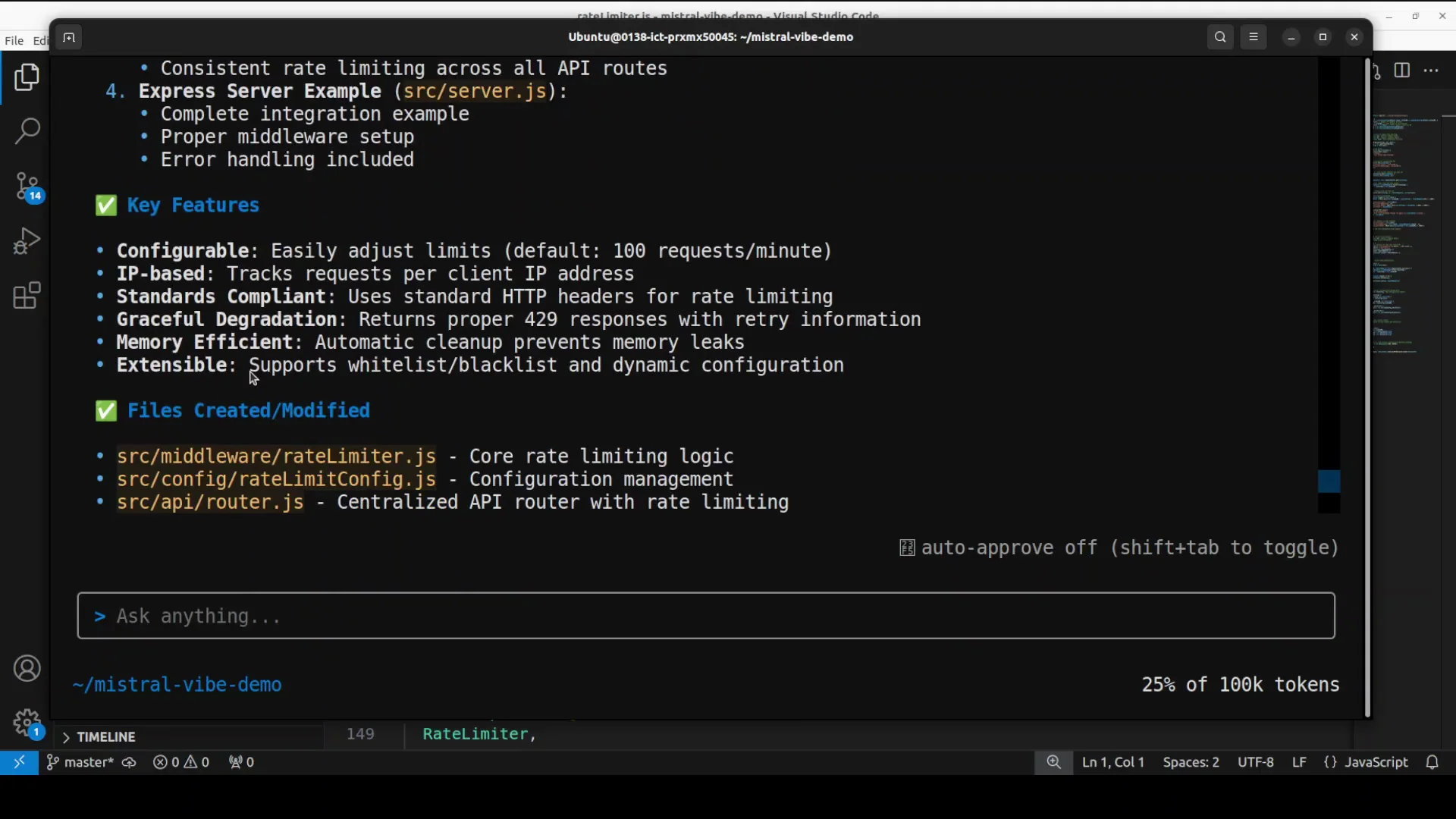Toggle notifications with the bell icon
This screenshot has width=1456, height=819.
tap(1433, 762)
